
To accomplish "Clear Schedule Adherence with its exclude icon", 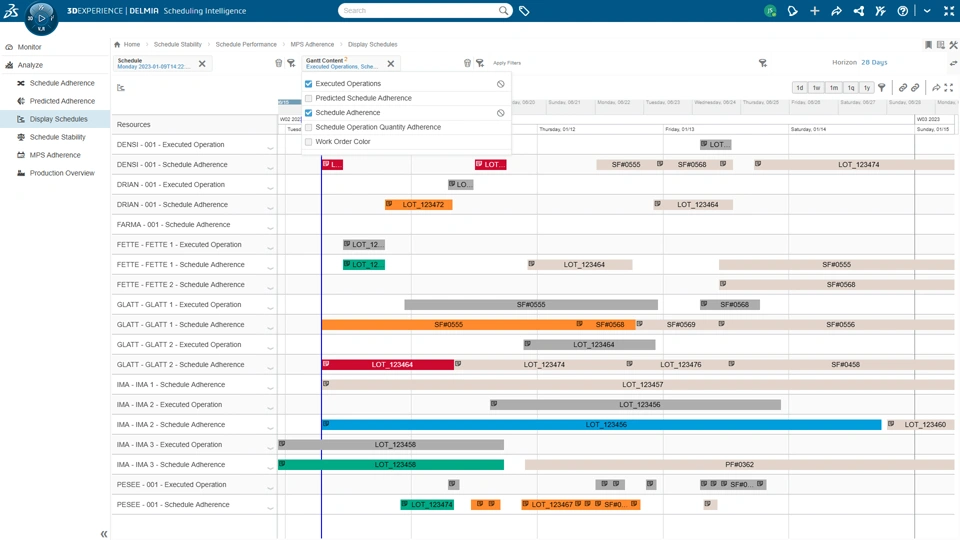I will [501, 113].
